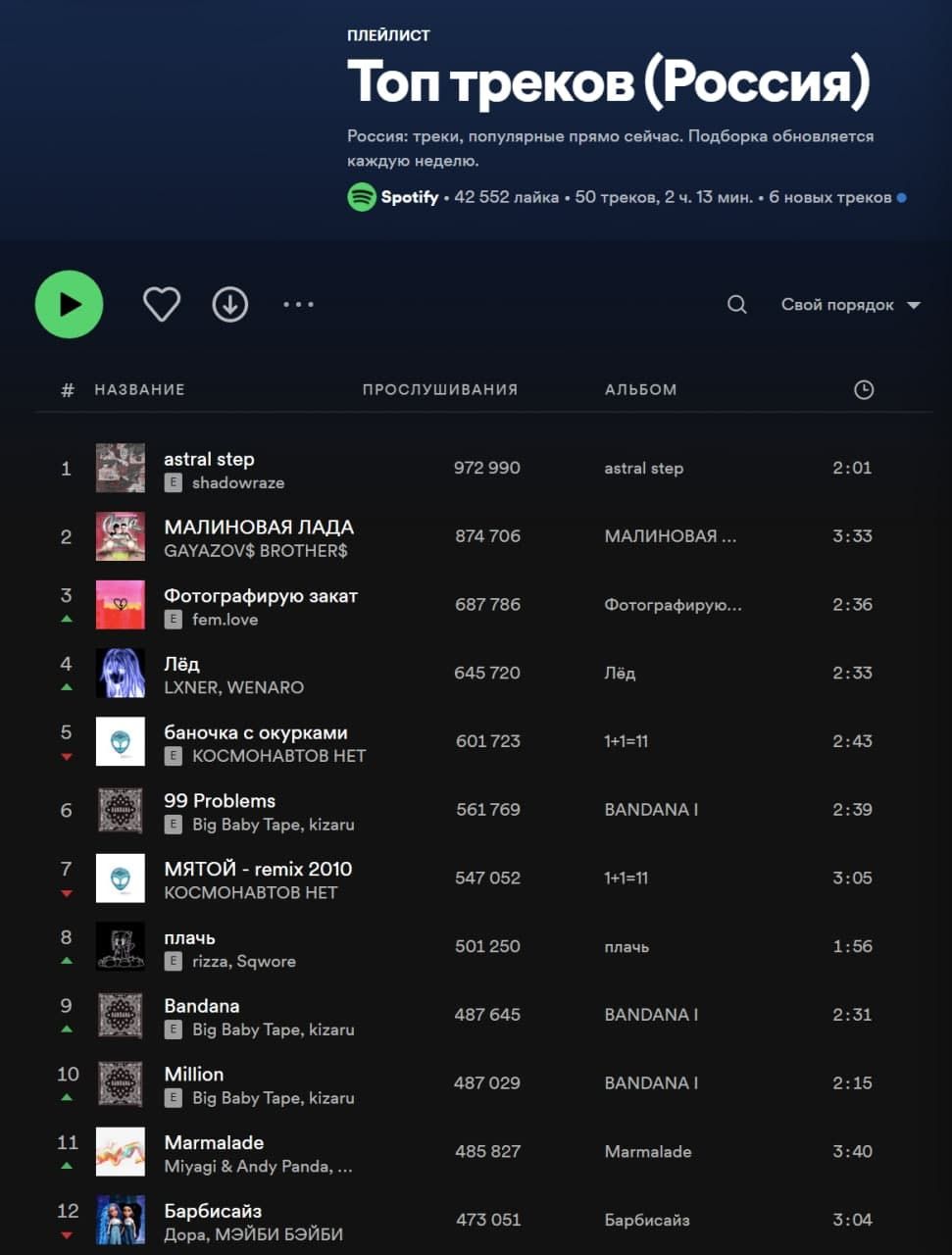The width and height of the screenshot is (952, 1255).
Task: Download the playlist using arrow icon
Action: 230,305
